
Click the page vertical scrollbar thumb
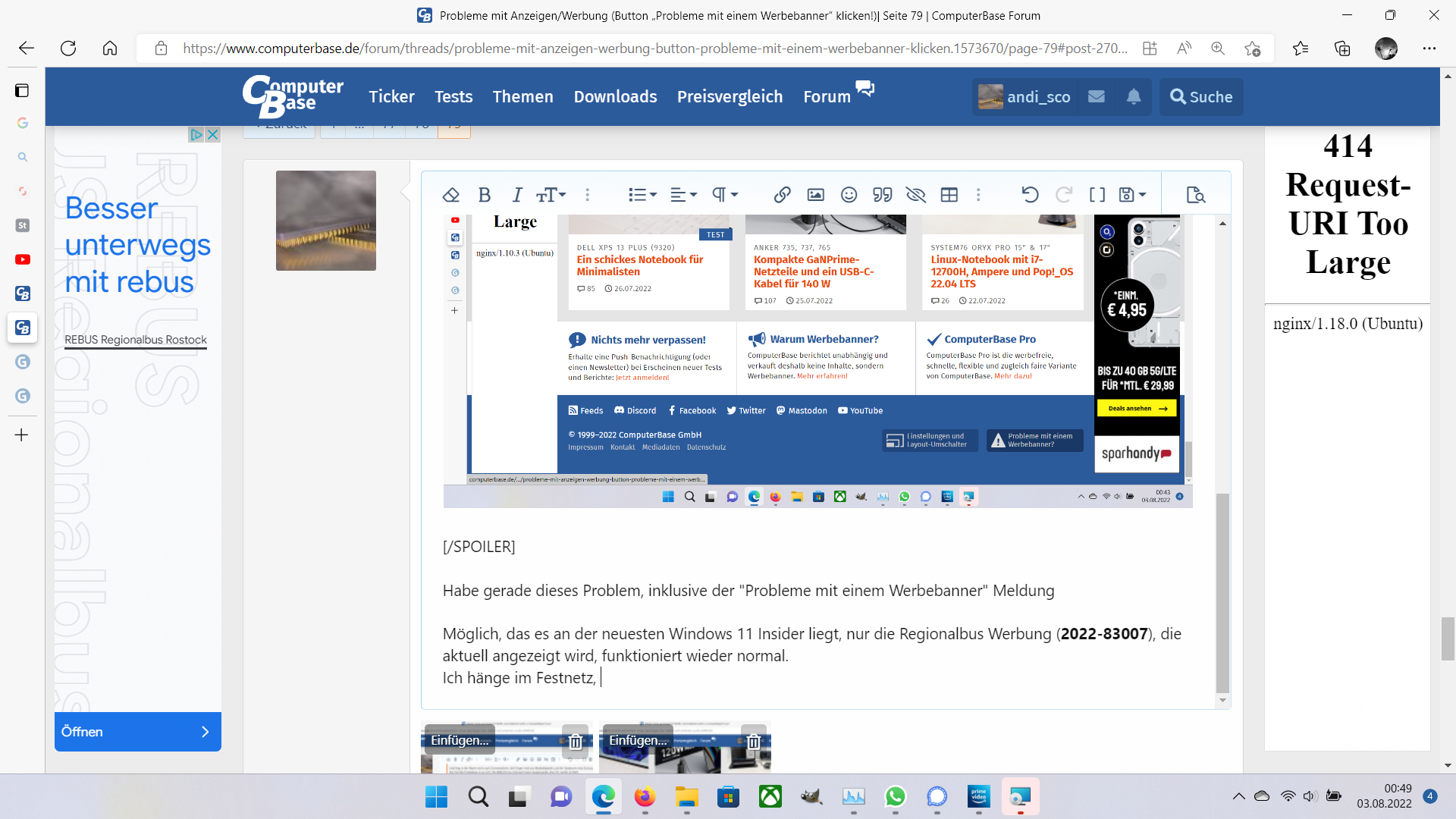point(1448,639)
